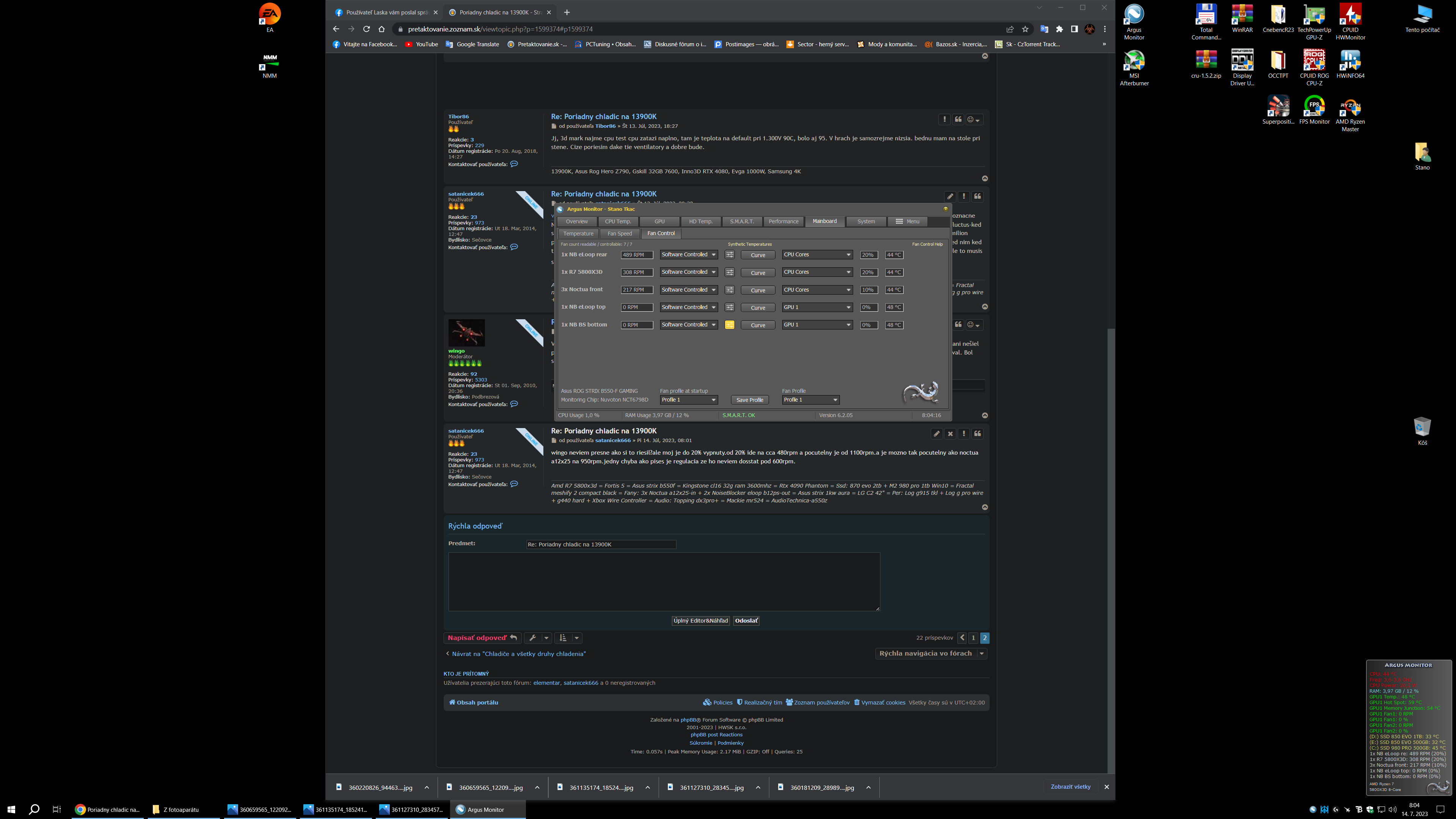Open fan settings icon for 3x Noctua front

tap(730, 290)
